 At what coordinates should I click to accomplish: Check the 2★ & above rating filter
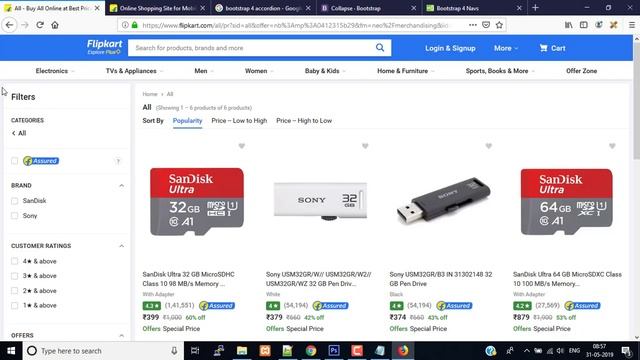(x=15, y=291)
